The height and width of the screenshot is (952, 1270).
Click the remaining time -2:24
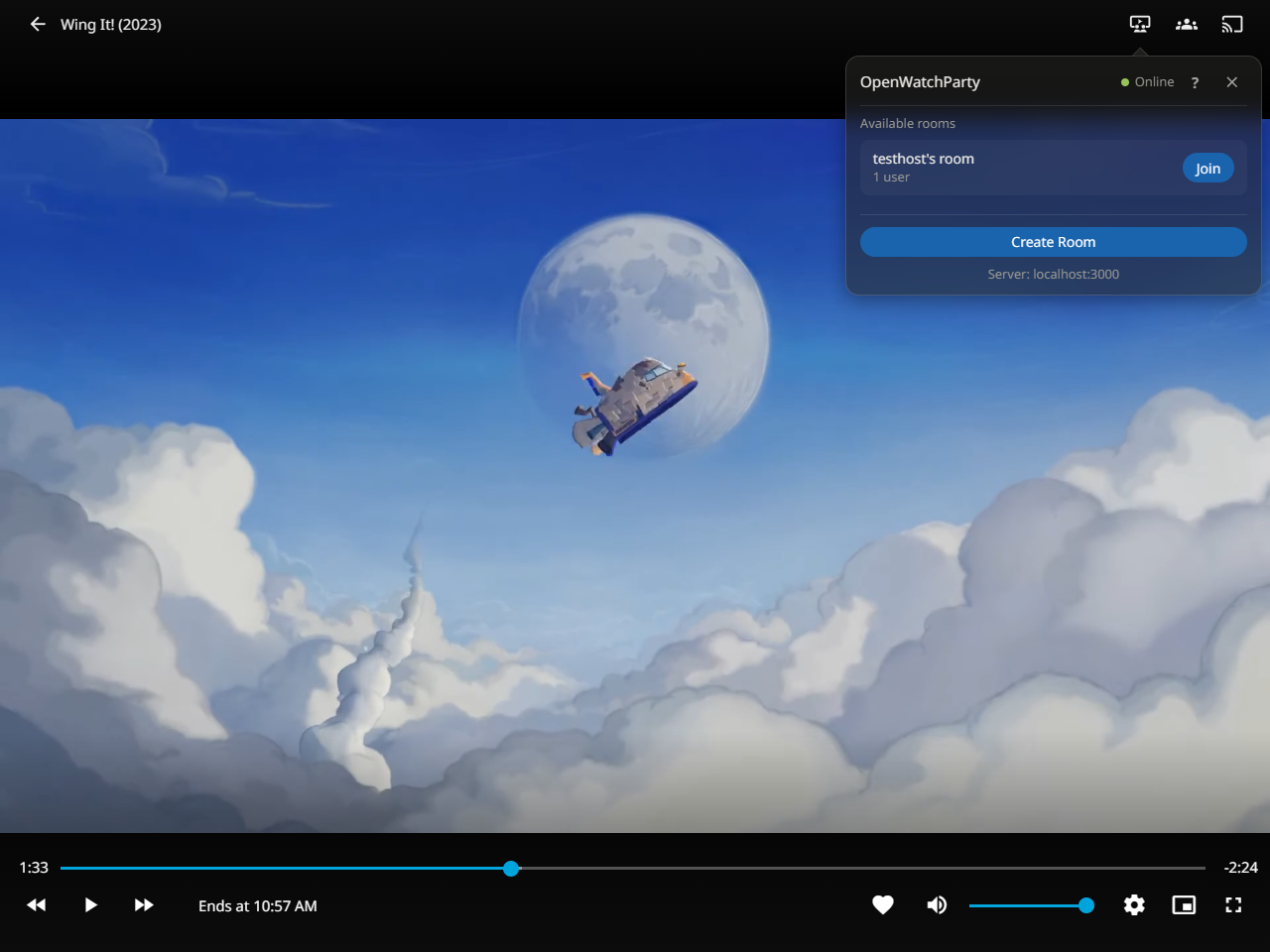click(1240, 868)
